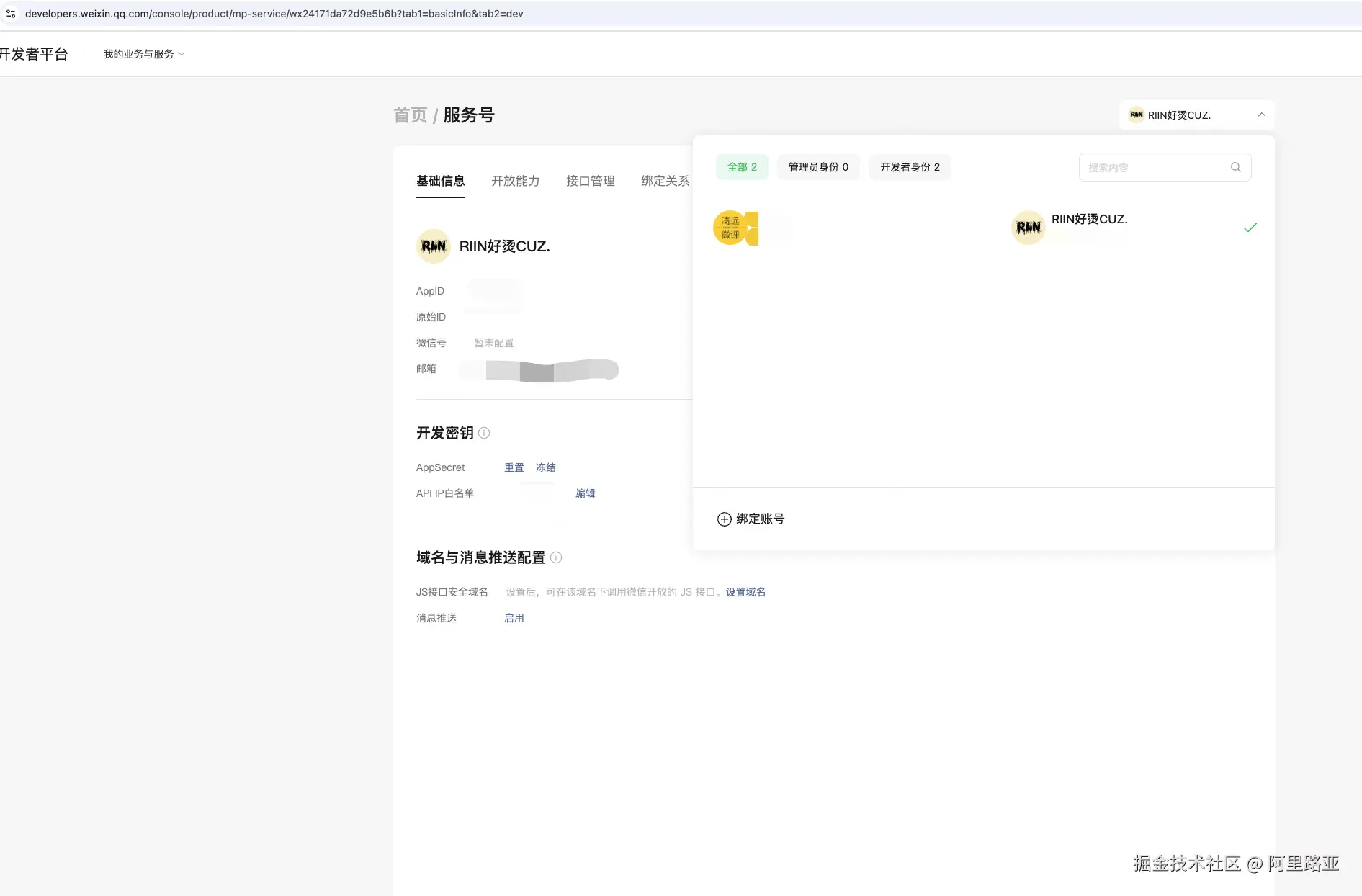The height and width of the screenshot is (896, 1362).
Task: Click the 消息推送 label
Action: pyautogui.click(x=436, y=618)
